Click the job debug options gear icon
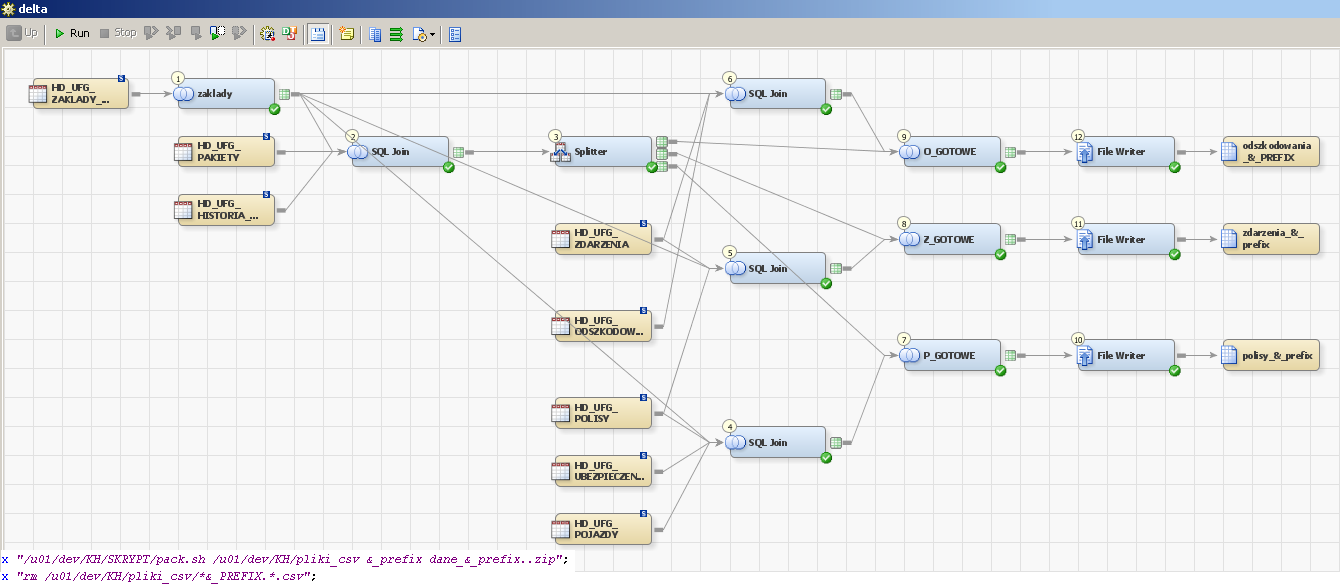Screen dimensions: 1340x586 click(267, 33)
